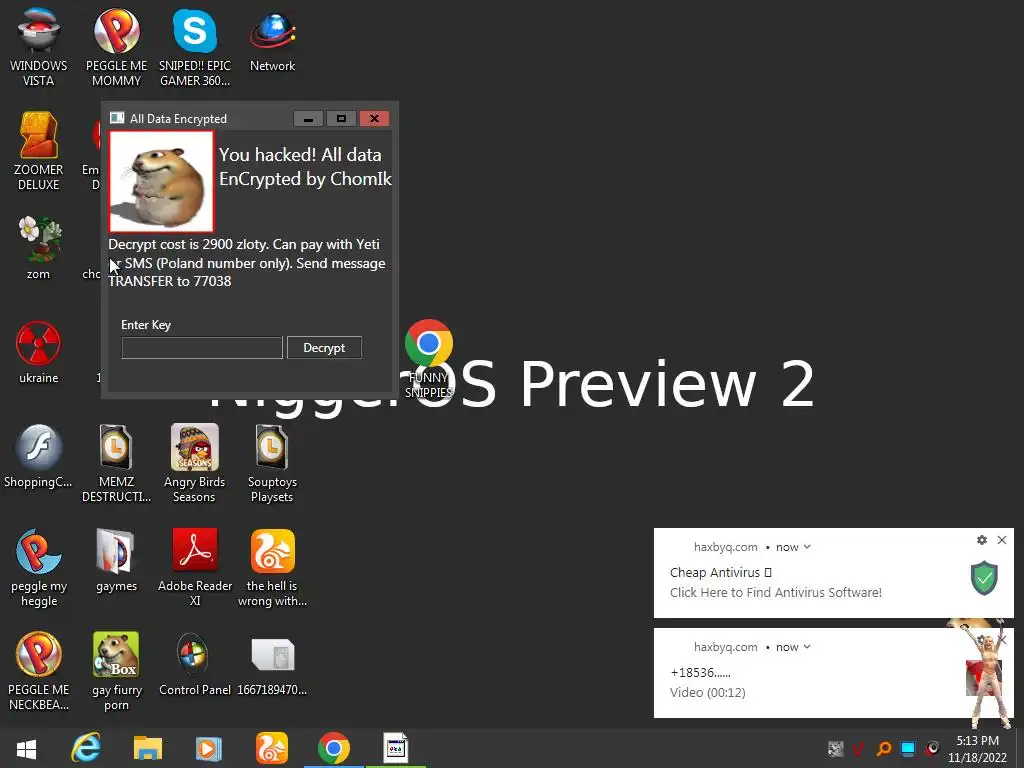
Task: Dismiss the Cheap Antivirus notification
Action: [x=1002, y=540]
